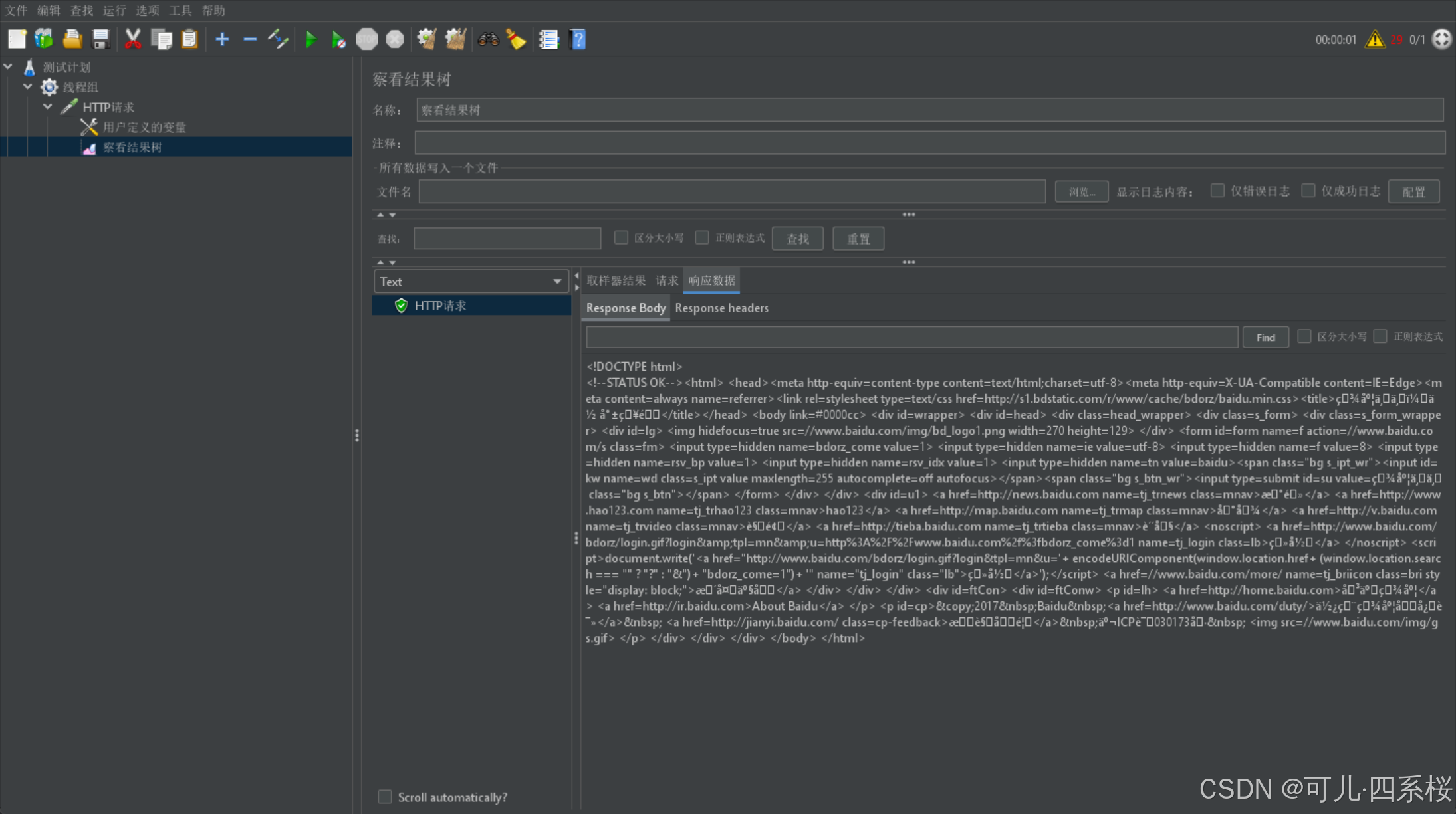Click the yellow warning triangle log icon

click(x=1374, y=40)
